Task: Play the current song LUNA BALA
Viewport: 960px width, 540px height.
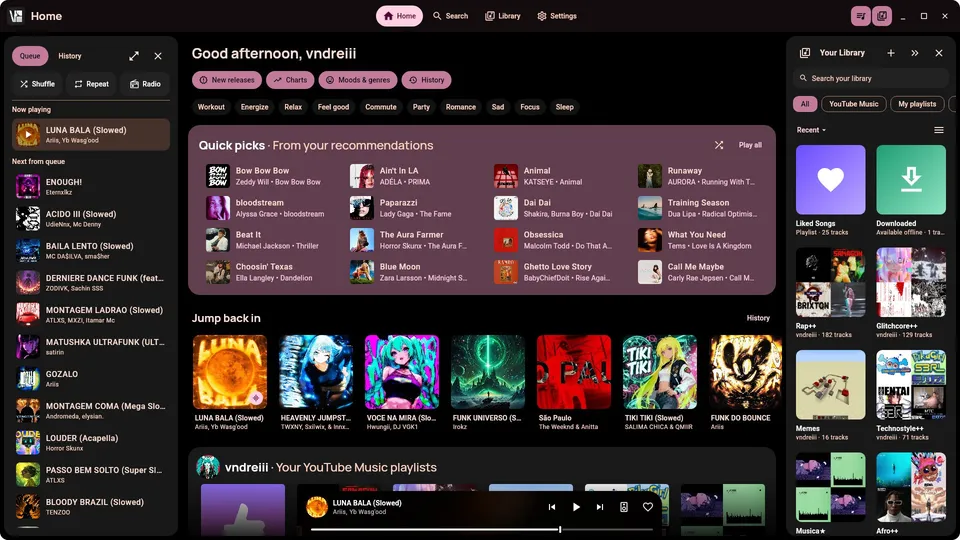Action: coord(576,507)
